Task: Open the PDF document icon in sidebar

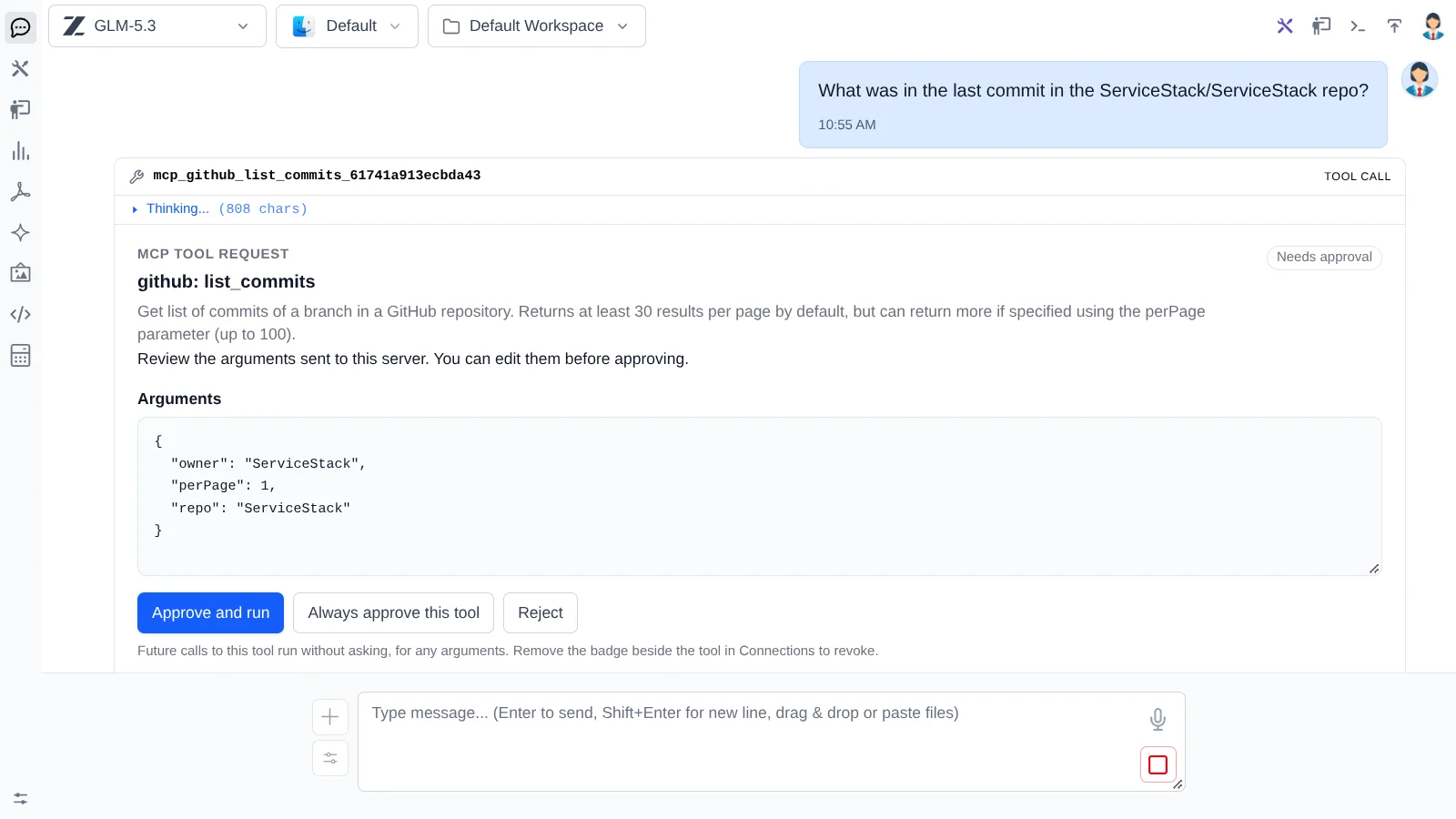Action: (20, 191)
